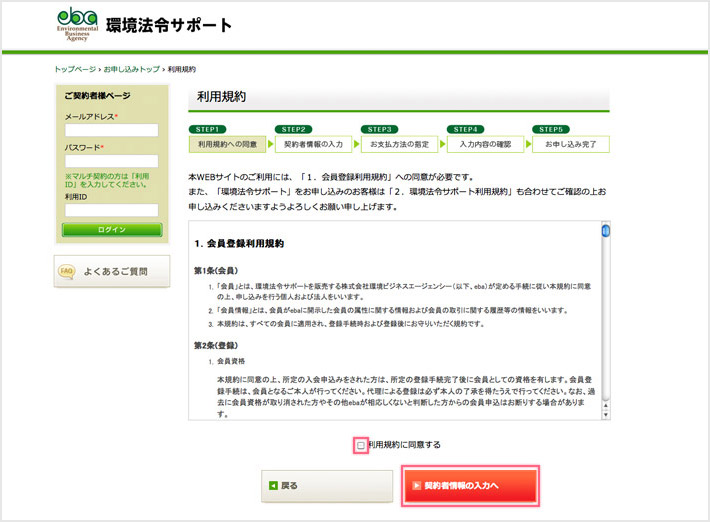
Task: Open the お申し込みトップ breadcrumb link
Action: pyautogui.click(x=132, y=70)
